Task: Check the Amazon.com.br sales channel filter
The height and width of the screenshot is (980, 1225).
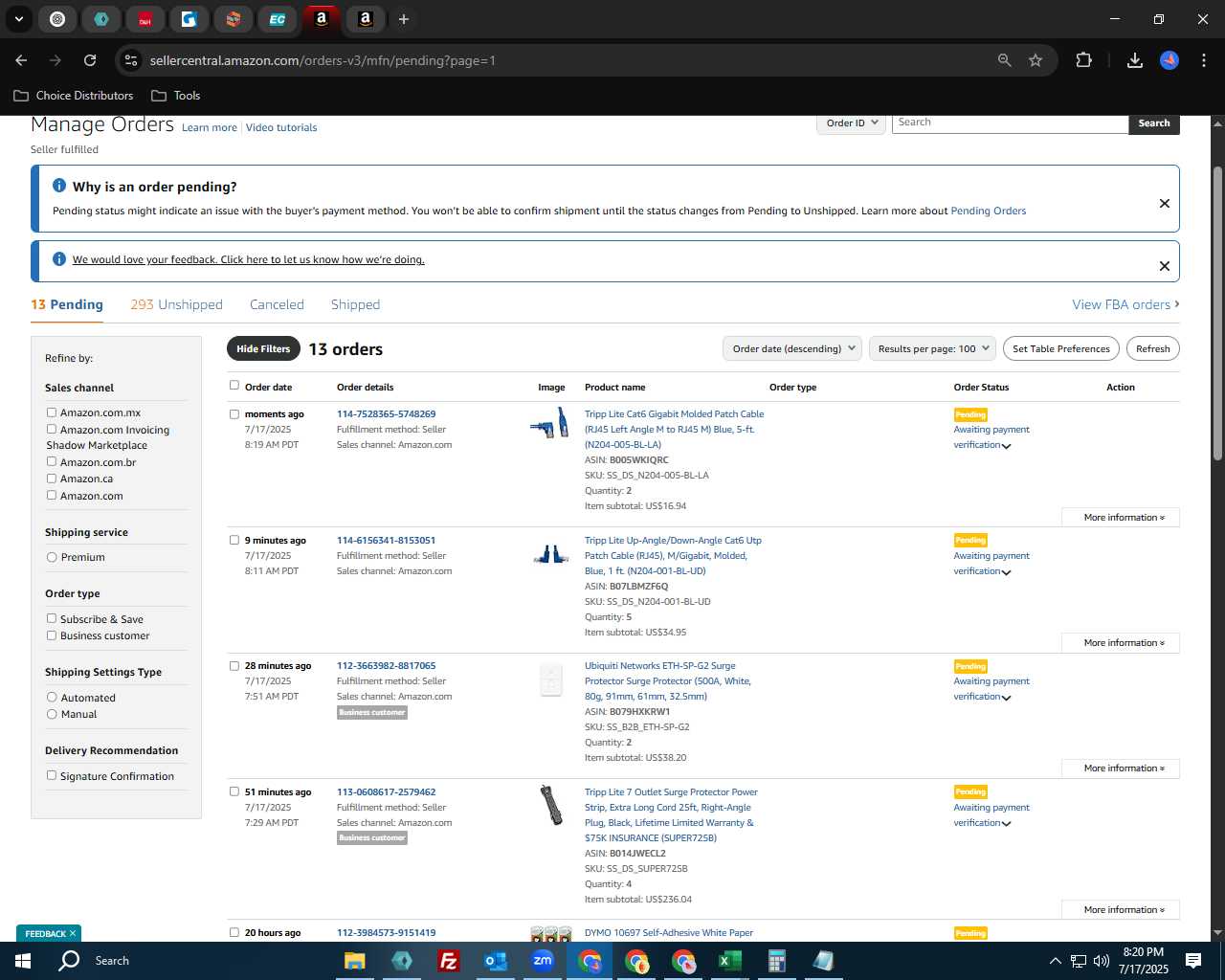Action: 52,461
